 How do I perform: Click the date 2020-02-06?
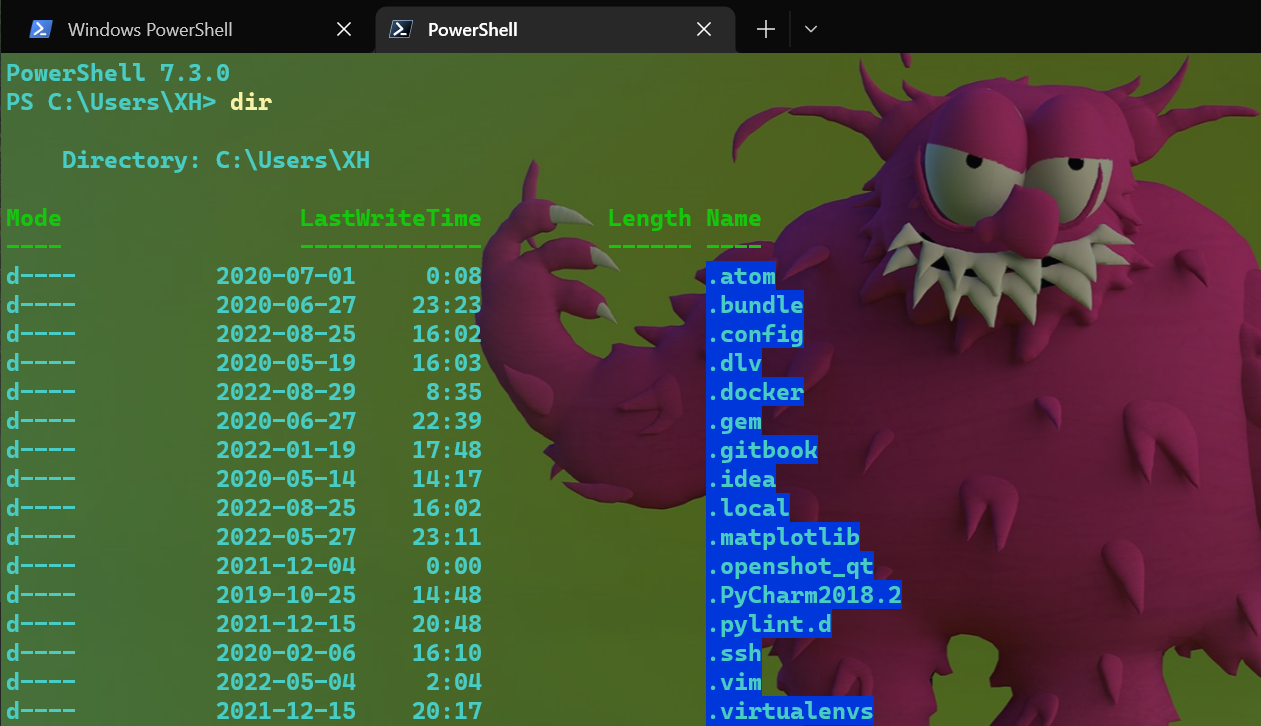coord(286,653)
